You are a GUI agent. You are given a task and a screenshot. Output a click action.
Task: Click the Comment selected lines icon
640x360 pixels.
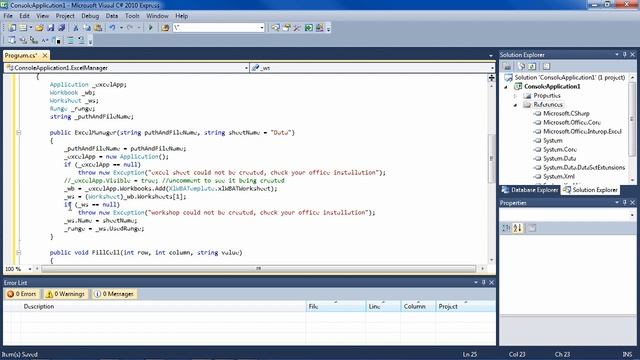(x=71, y=40)
